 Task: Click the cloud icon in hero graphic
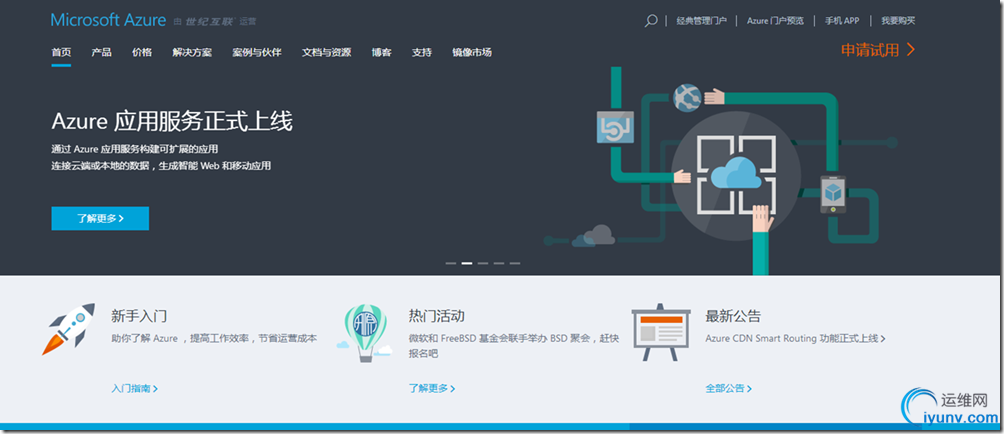735,173
